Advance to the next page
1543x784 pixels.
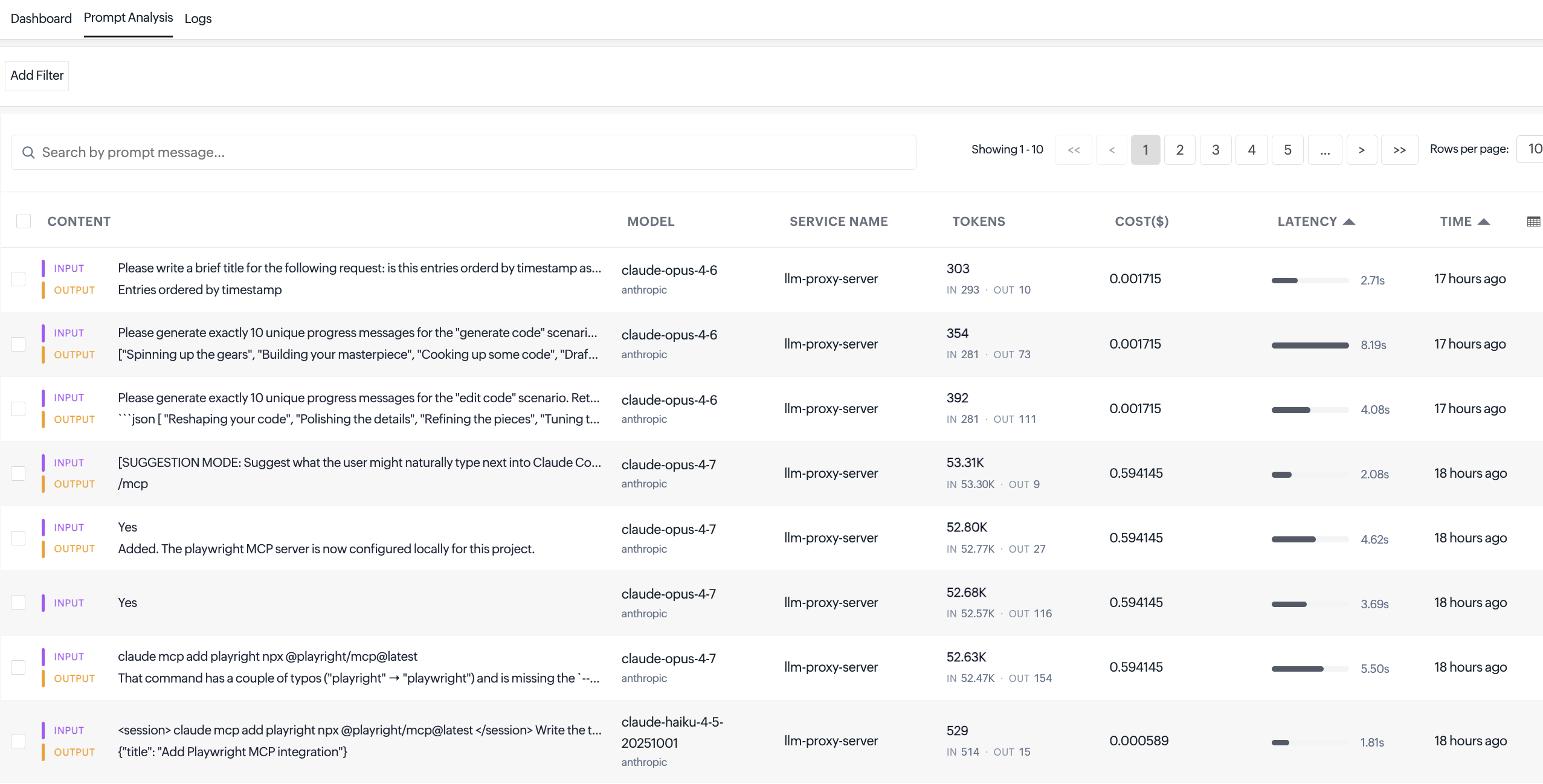(1362, 150)
